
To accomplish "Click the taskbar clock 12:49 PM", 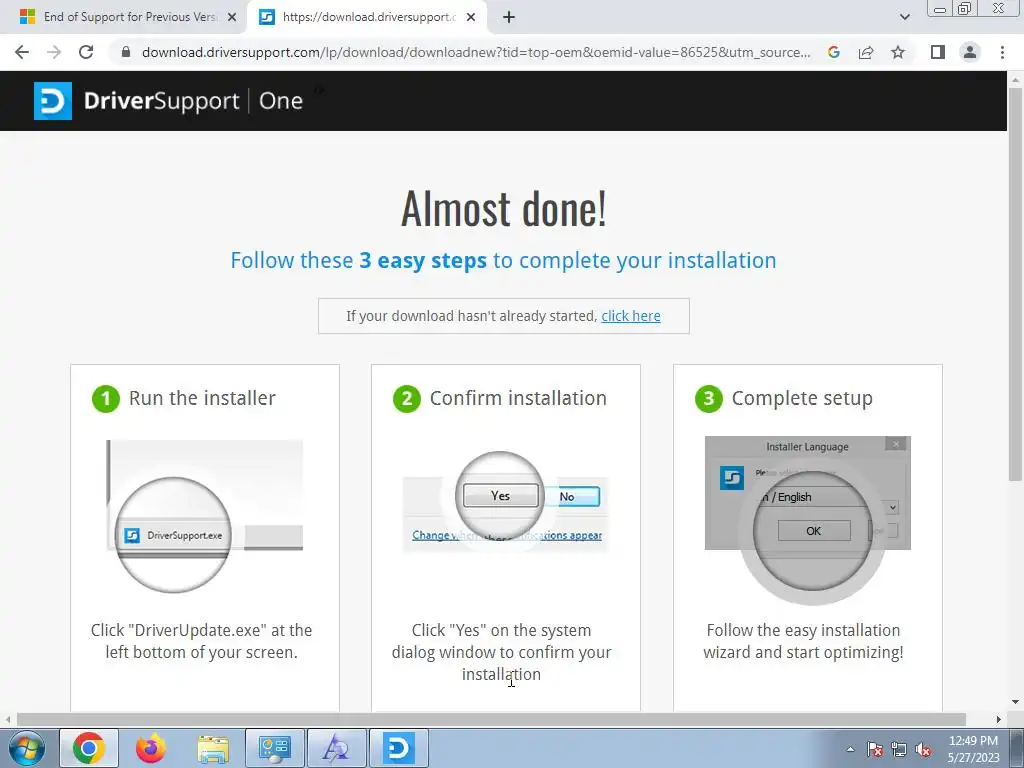I will click(x=973, y=749).
